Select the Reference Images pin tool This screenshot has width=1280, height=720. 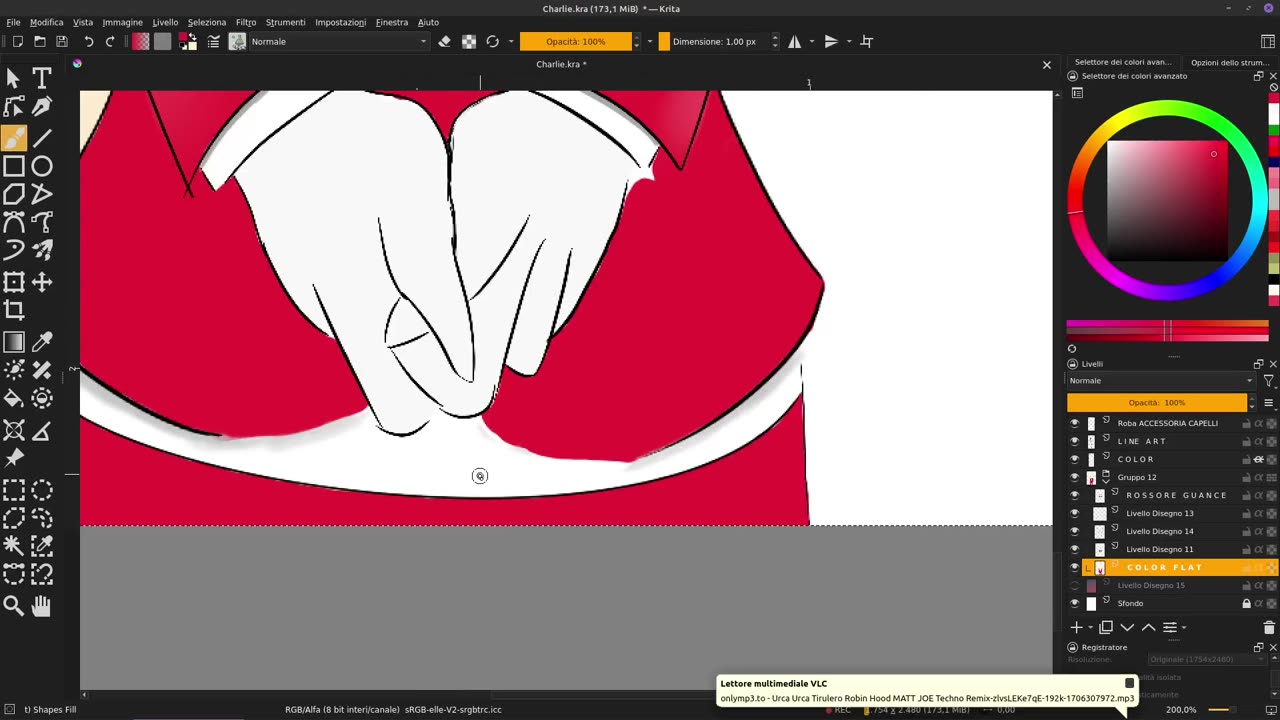point(14,459)
